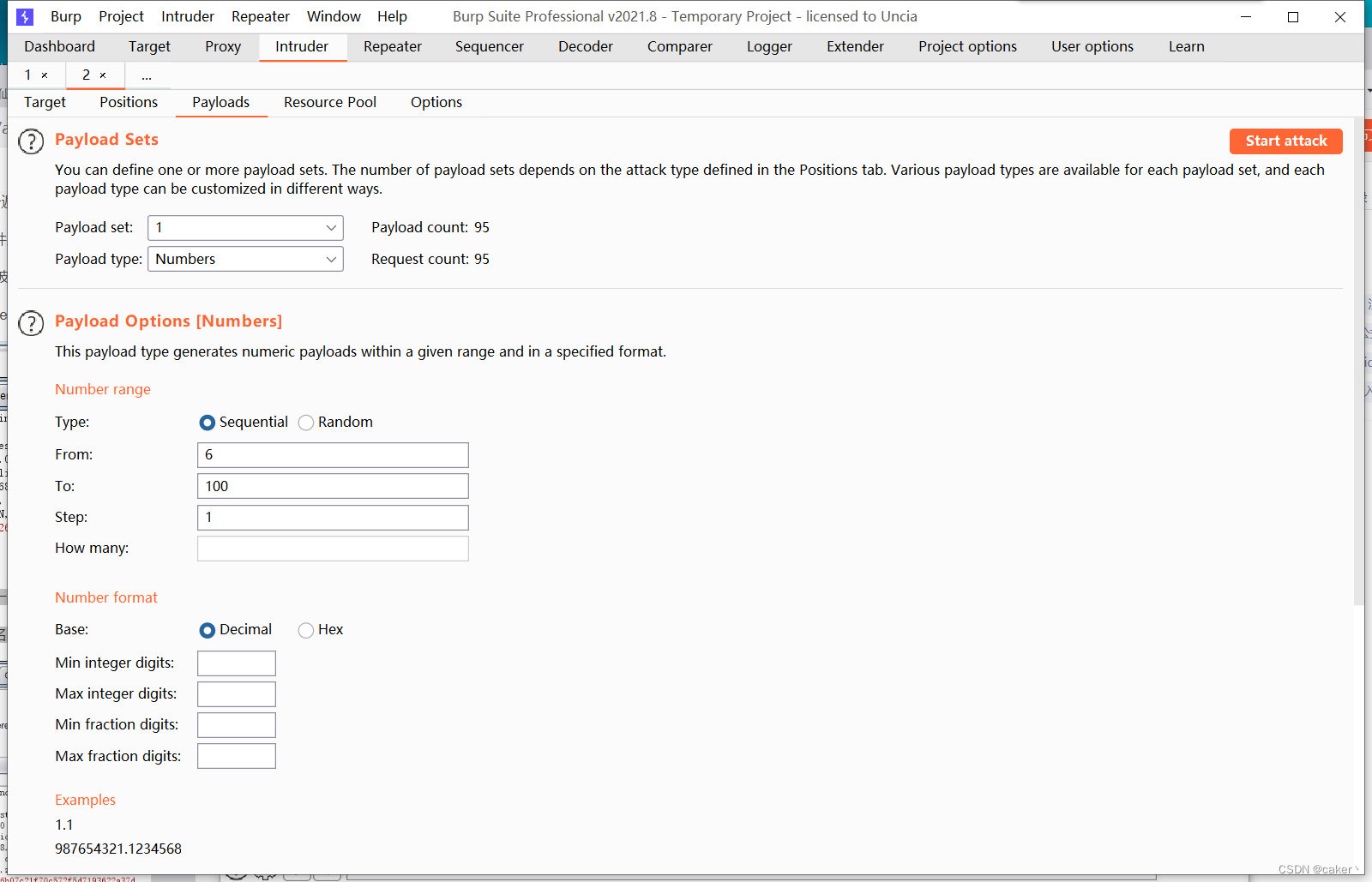Open the User options tab
Viewport: 1372px width, 882px height.
(1092, 46)
